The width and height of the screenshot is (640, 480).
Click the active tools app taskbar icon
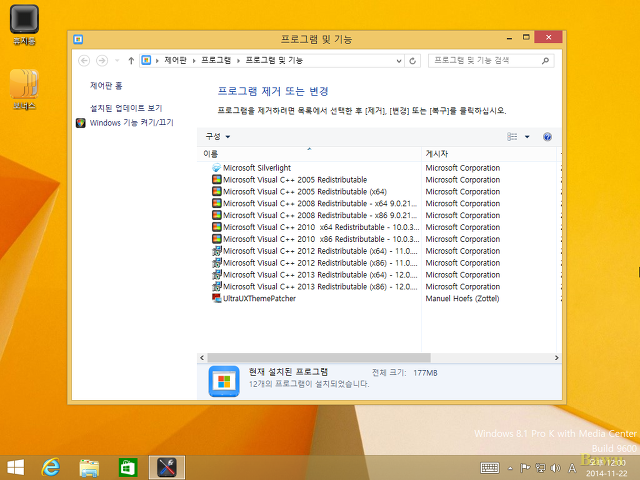point(167,468)
